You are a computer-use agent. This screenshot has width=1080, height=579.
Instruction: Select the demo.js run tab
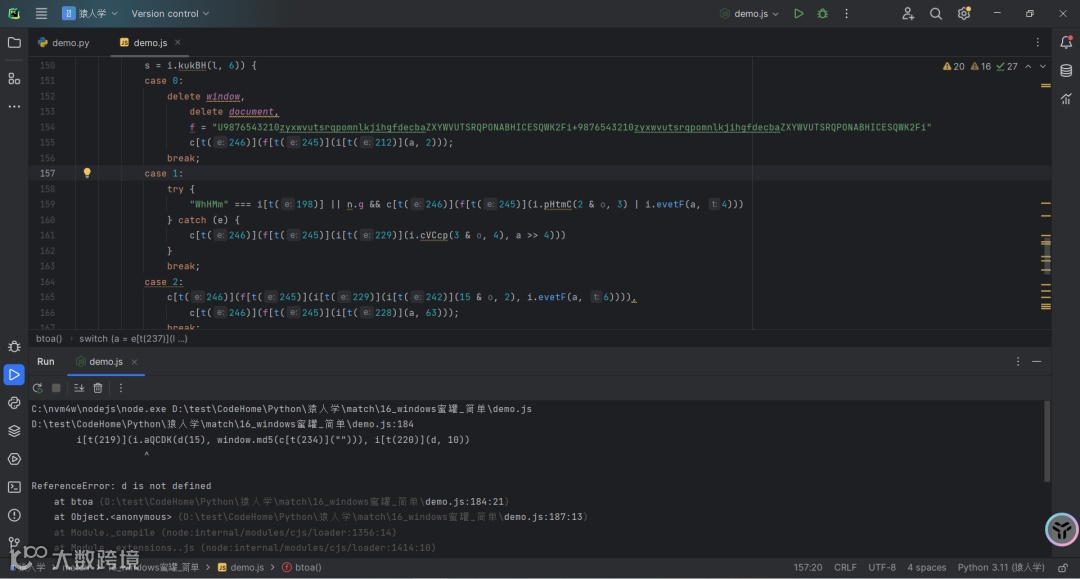pos(99,361)
